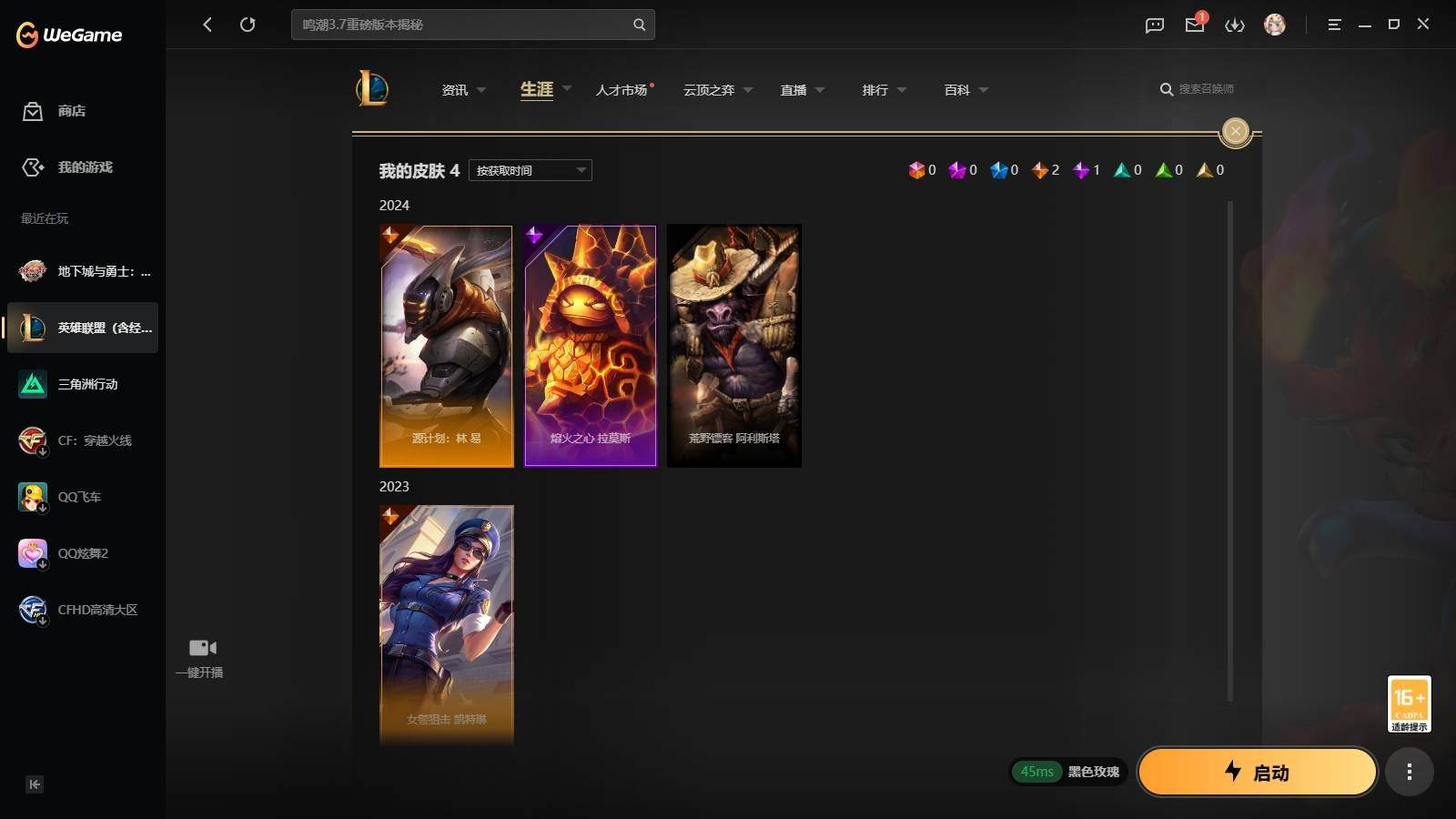This screenshot has width=1456, height=819.
Task: Select CF: 穿越火线 in the game list
Action: tap(83, 440)
